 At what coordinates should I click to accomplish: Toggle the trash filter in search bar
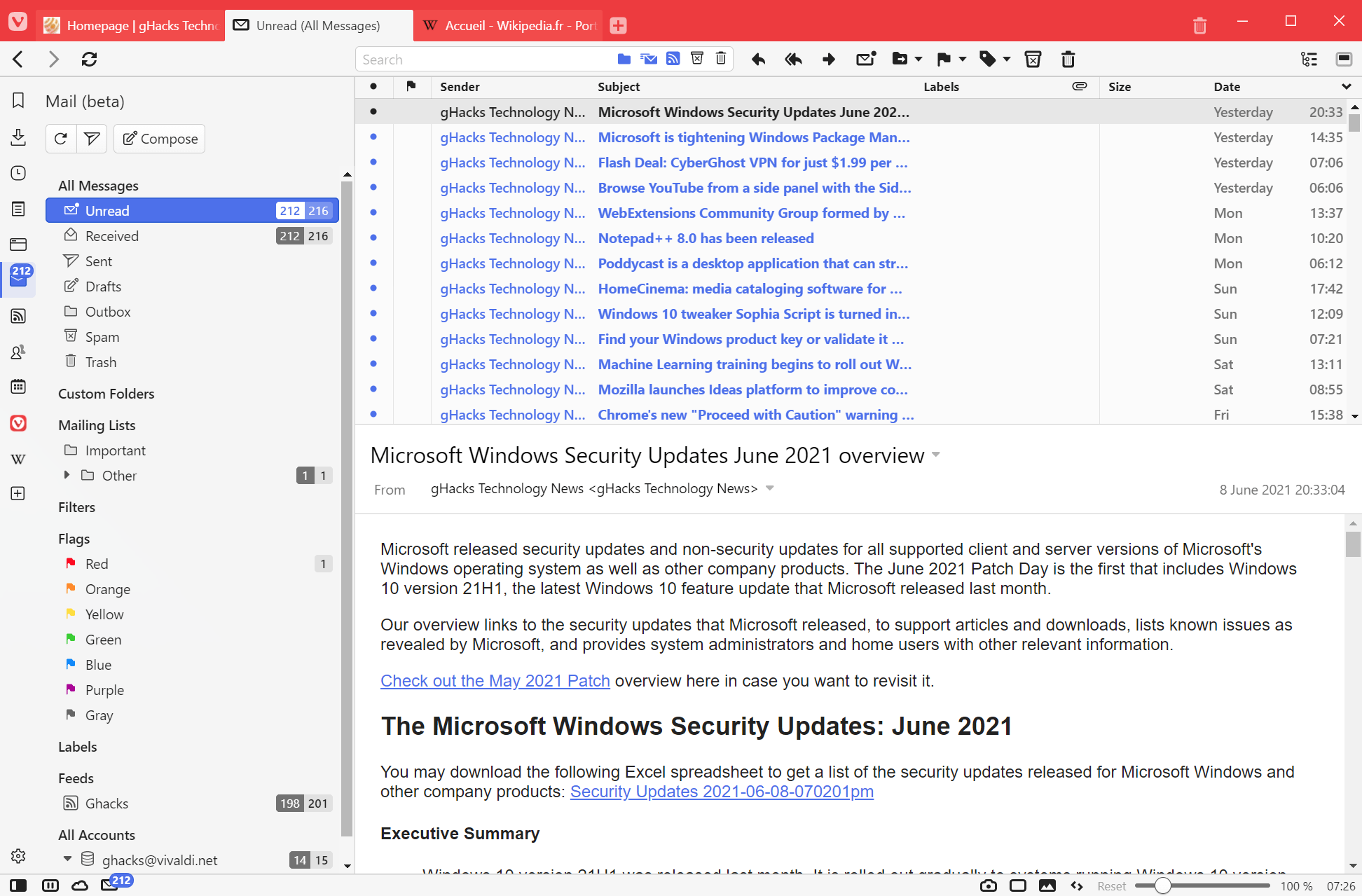coord(720,59)
